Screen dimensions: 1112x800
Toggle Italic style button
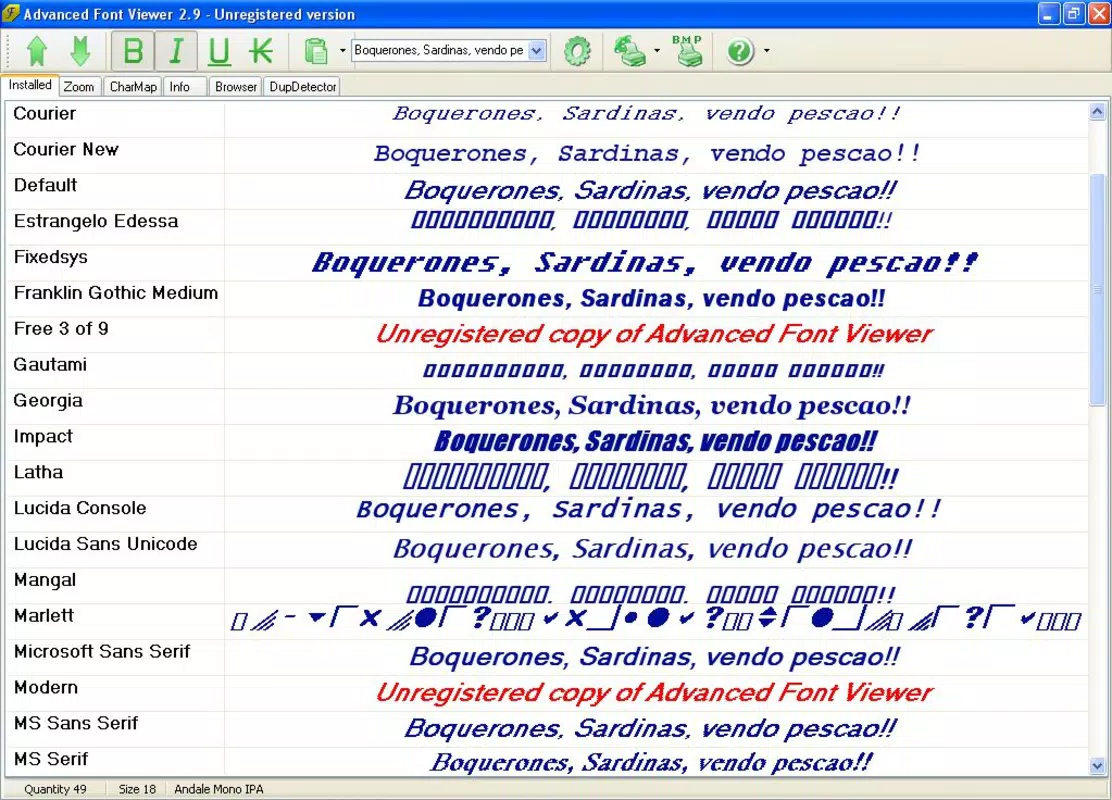pyautogui.click(x=176, y=51)
